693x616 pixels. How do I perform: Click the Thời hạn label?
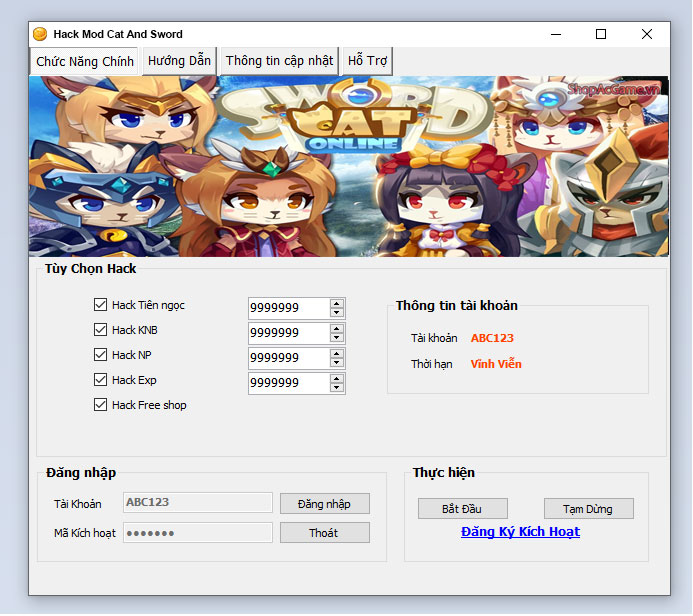click(432, 364)
